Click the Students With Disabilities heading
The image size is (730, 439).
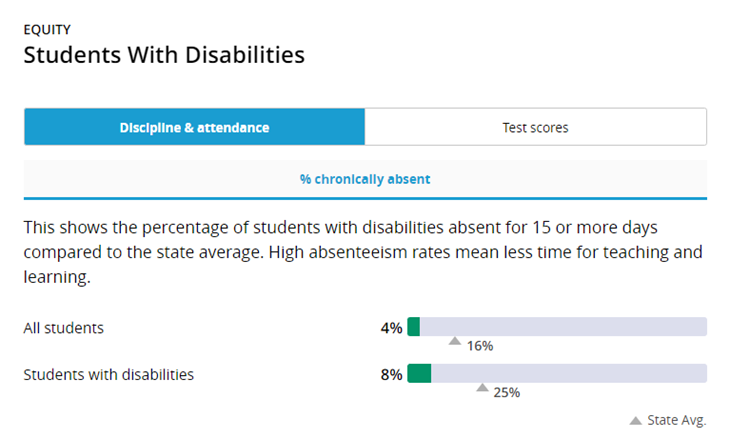164,55
